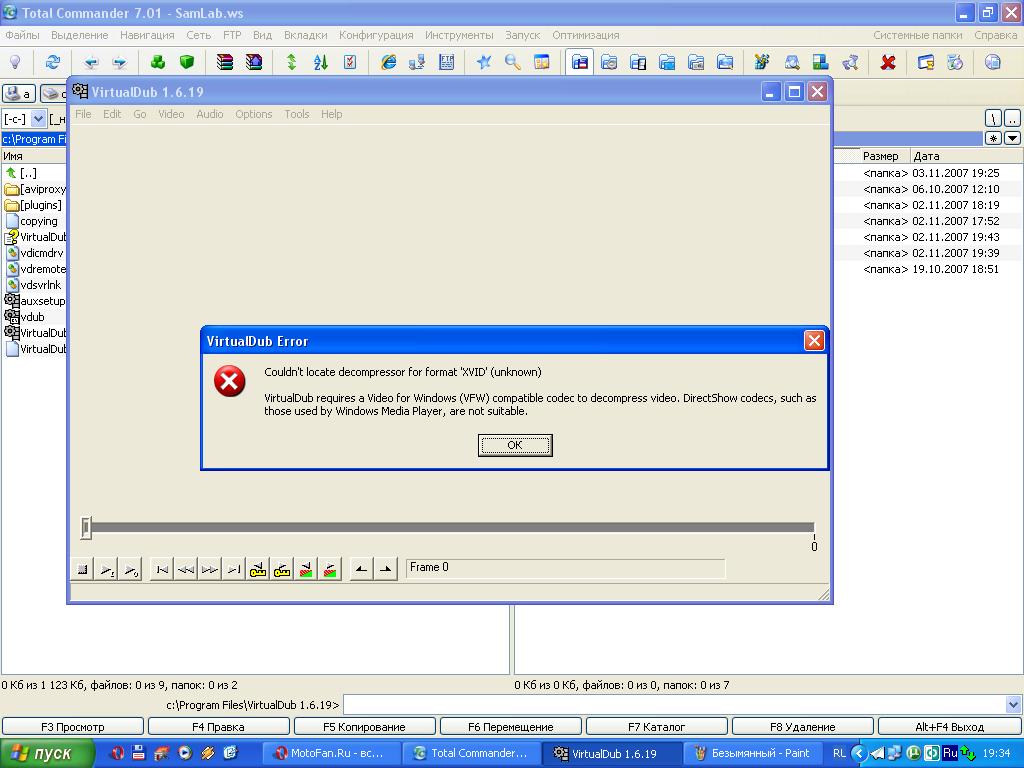Jump to start of video in VirtualDub
Viewport: 1024px width, 768px height.
[162, 569]
